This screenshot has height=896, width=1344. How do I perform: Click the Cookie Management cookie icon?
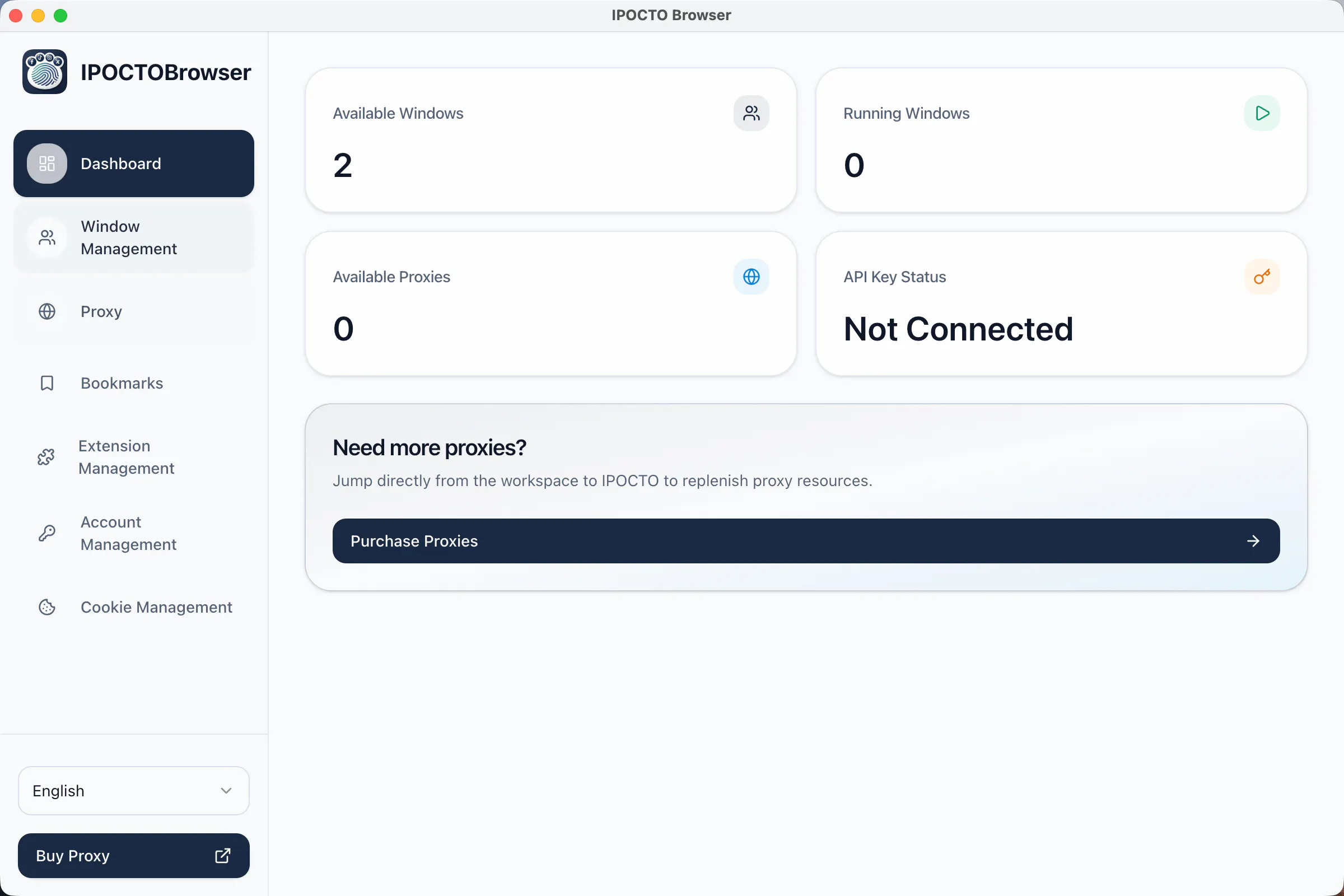point(47,607)
